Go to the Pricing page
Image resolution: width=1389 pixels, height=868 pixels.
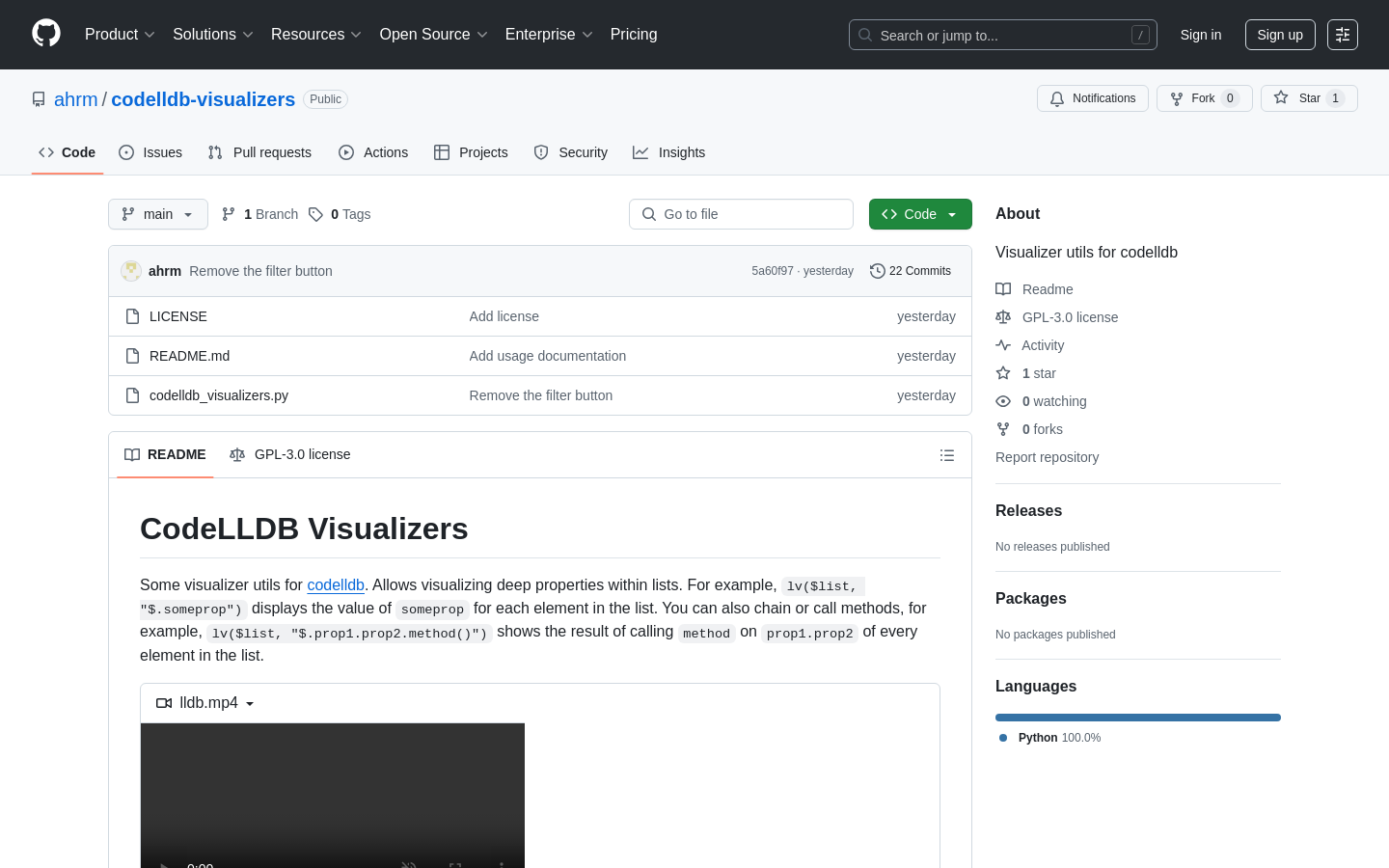point(634,35)
